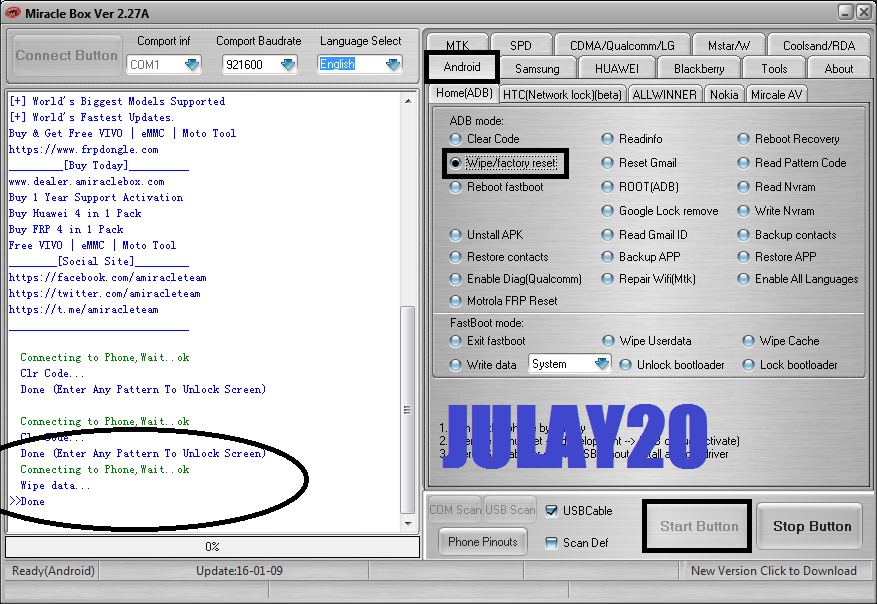
Task: Open the Tools tab
Action: [x=774, y=69]
